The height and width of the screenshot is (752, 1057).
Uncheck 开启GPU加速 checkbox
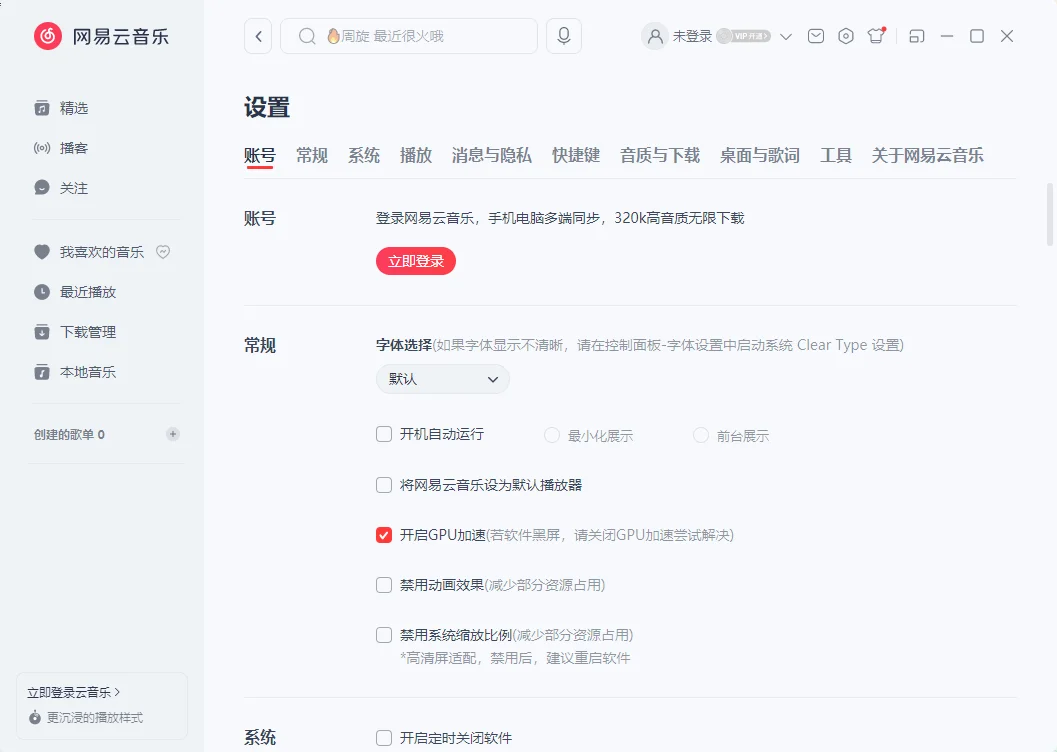point(384,535)
